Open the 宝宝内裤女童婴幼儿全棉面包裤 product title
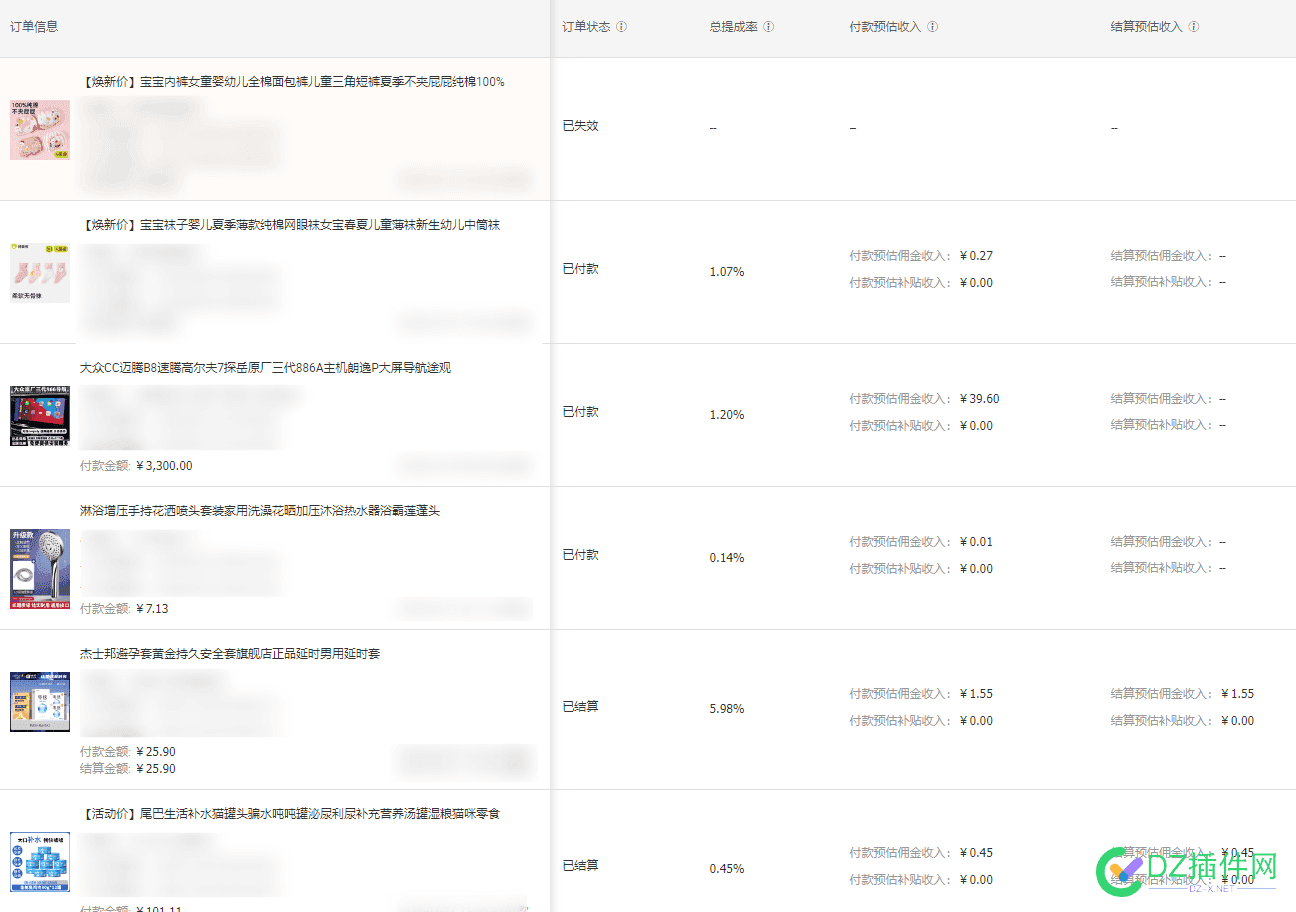The image size is (1296, 912). pos(292,82)
